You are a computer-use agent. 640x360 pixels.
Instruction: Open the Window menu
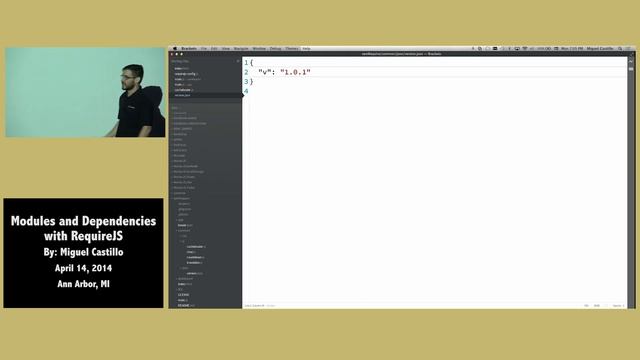[259, 49]
